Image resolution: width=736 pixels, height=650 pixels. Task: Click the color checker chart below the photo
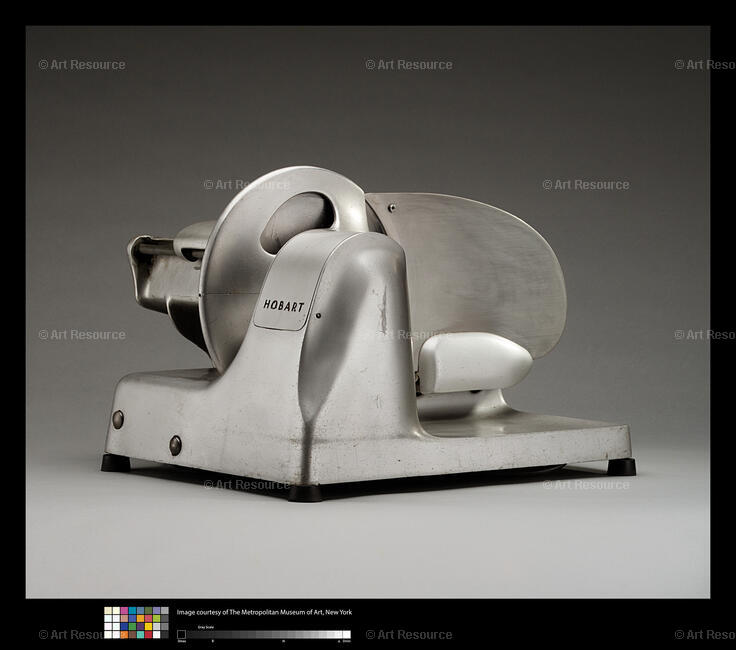click(x=136, y=622)
